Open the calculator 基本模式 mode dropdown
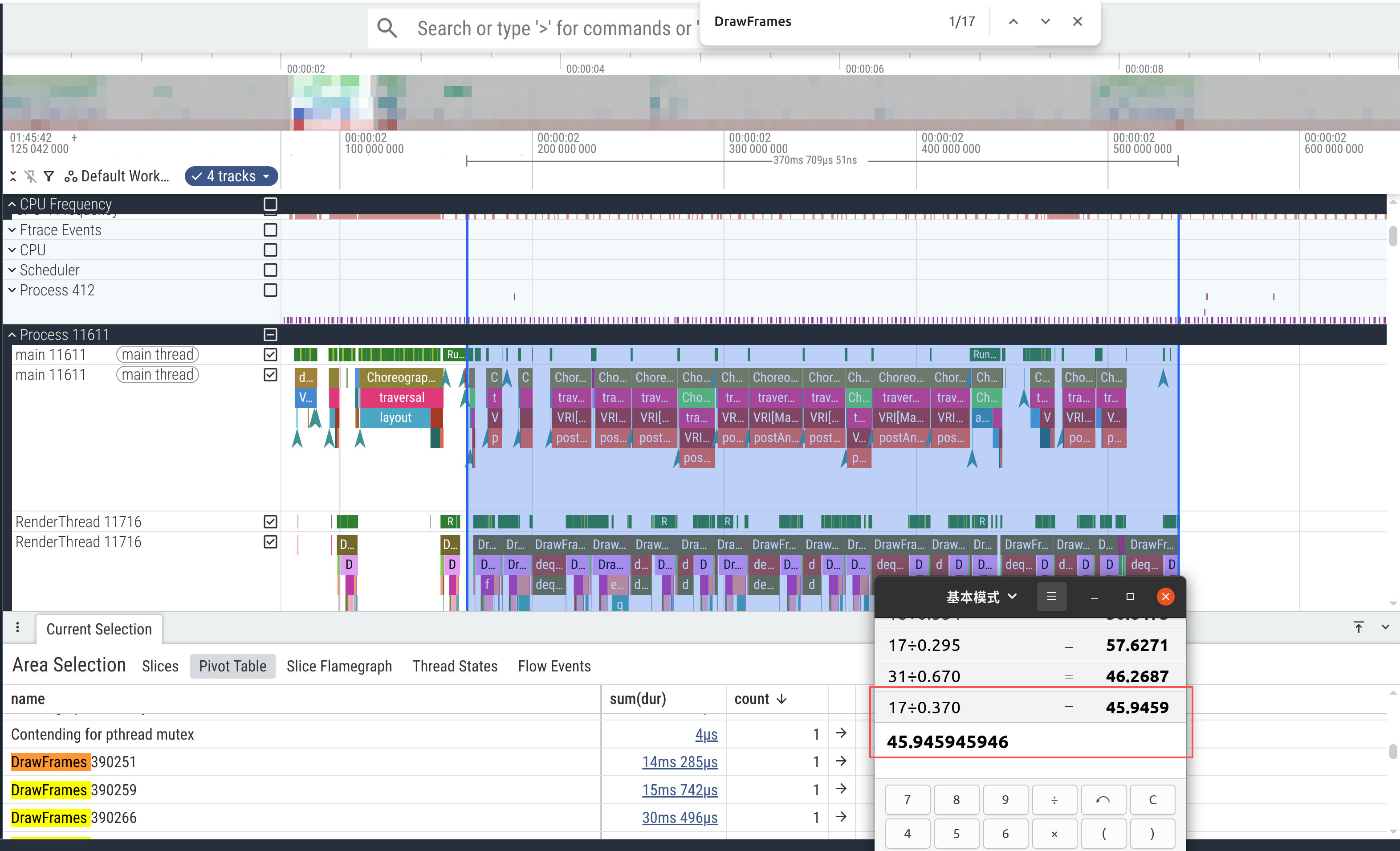Viewport: 1400px width, 851px height. pyautogui.click(x=981, y=596)
